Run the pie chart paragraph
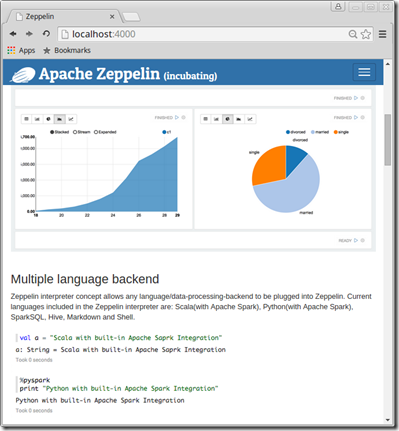 [x=356, y=117]
